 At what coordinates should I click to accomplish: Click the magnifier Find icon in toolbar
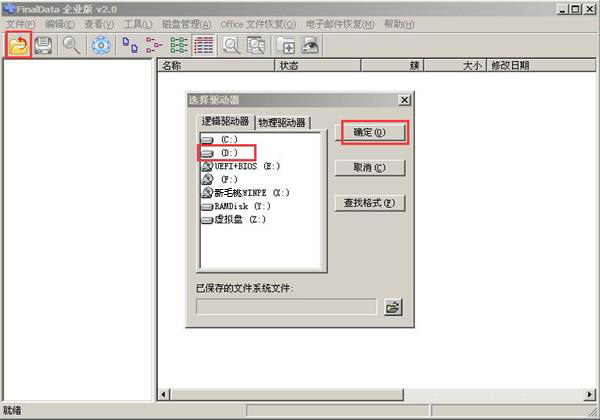pos(71,45)
